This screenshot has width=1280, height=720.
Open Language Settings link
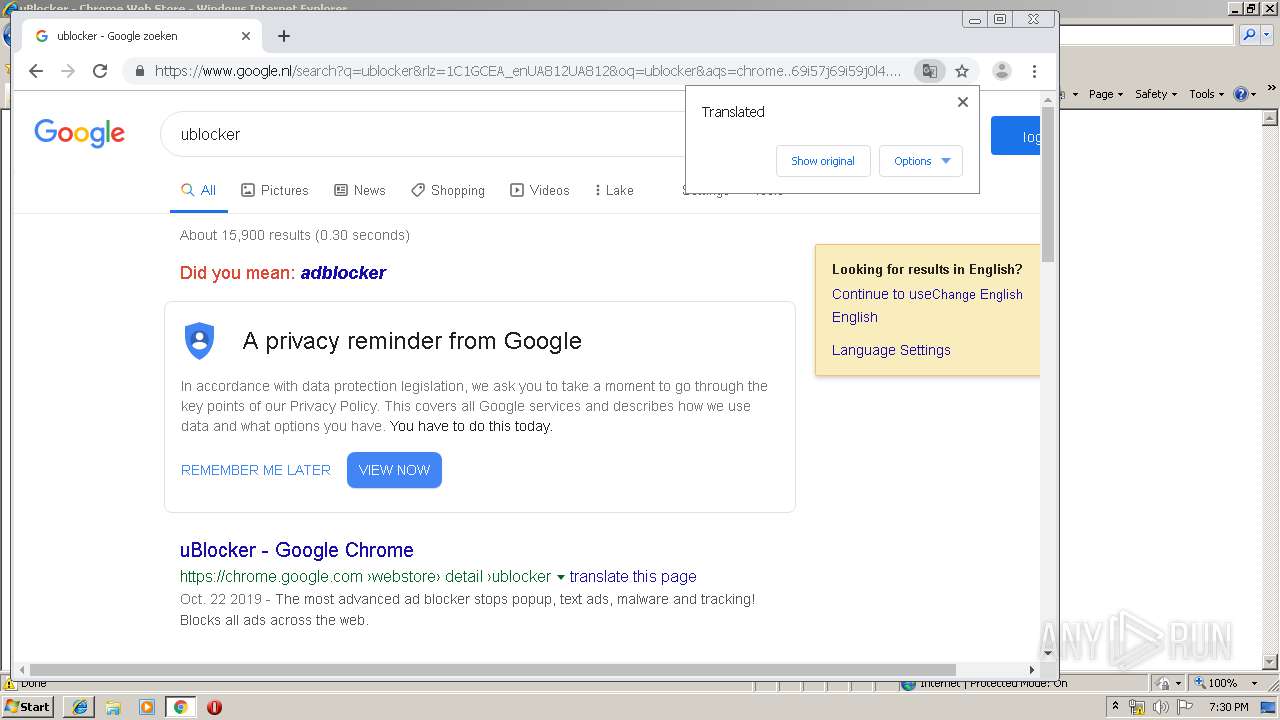pos(891,350)
